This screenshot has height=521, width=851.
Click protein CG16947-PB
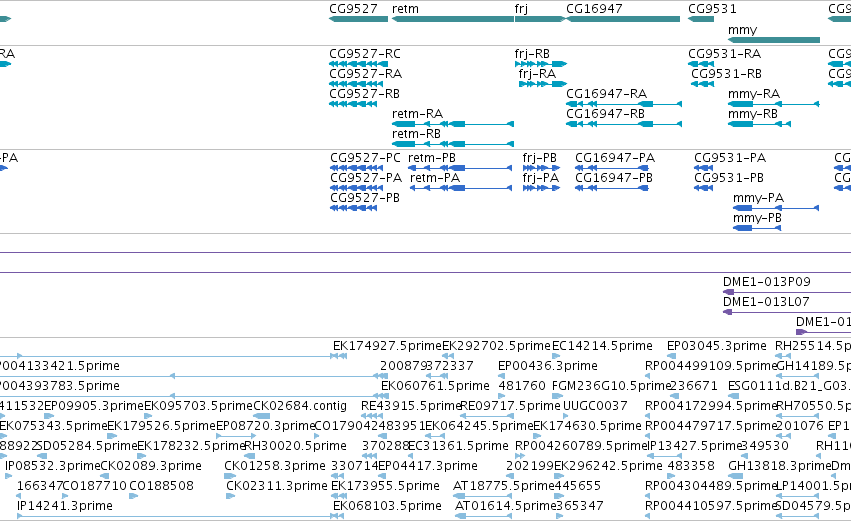point(612,188)
